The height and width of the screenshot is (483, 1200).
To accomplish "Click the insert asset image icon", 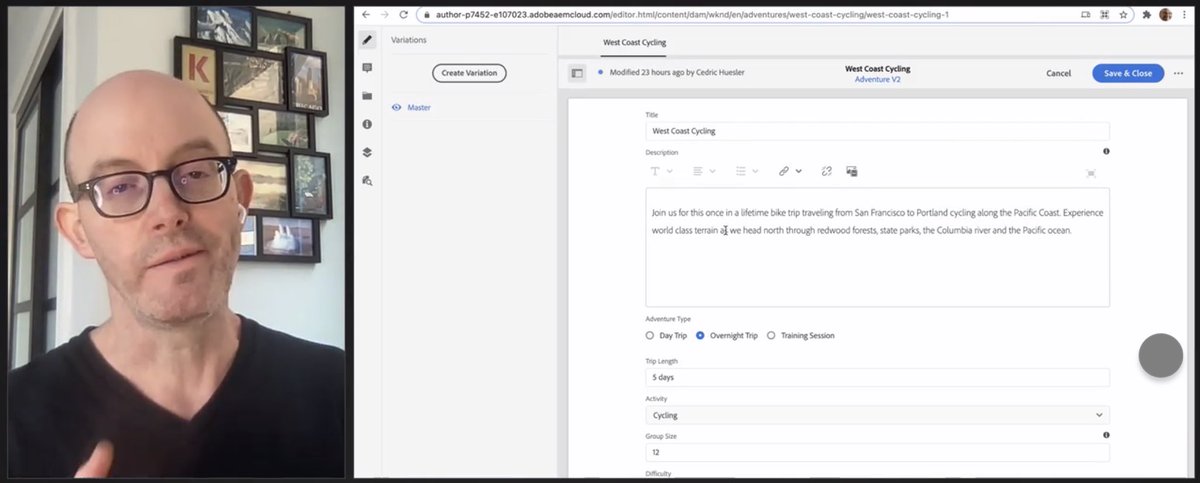I will click(852, 171).
